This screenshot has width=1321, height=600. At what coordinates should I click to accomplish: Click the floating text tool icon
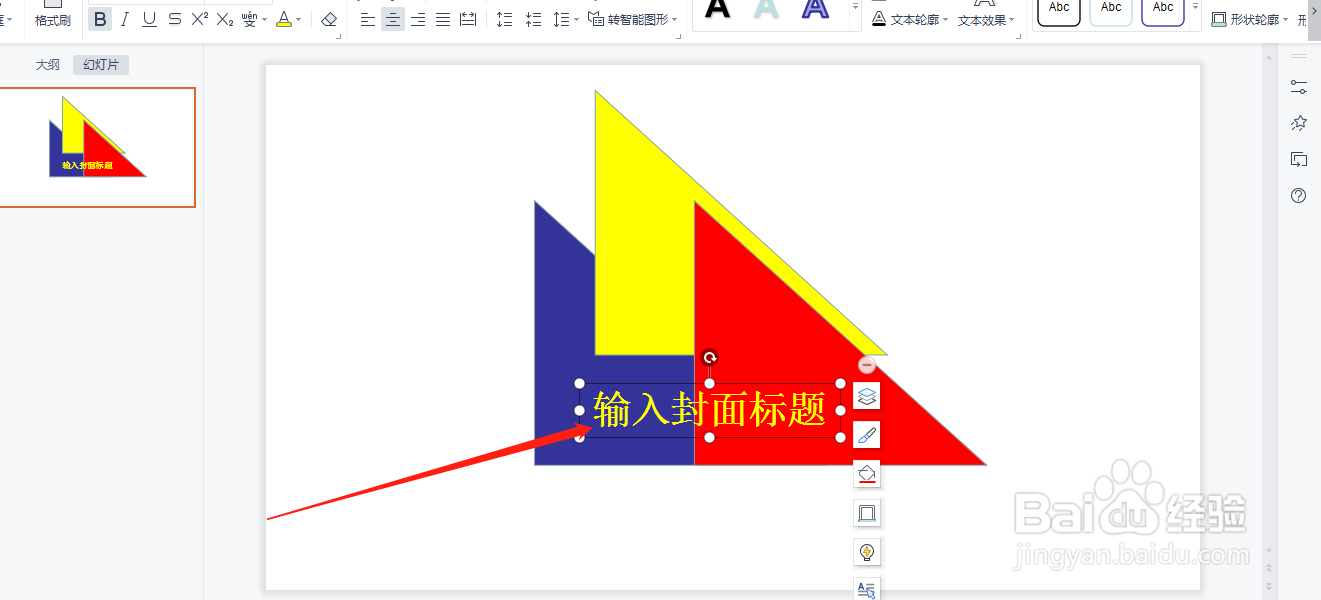click(x=867, y=589)
